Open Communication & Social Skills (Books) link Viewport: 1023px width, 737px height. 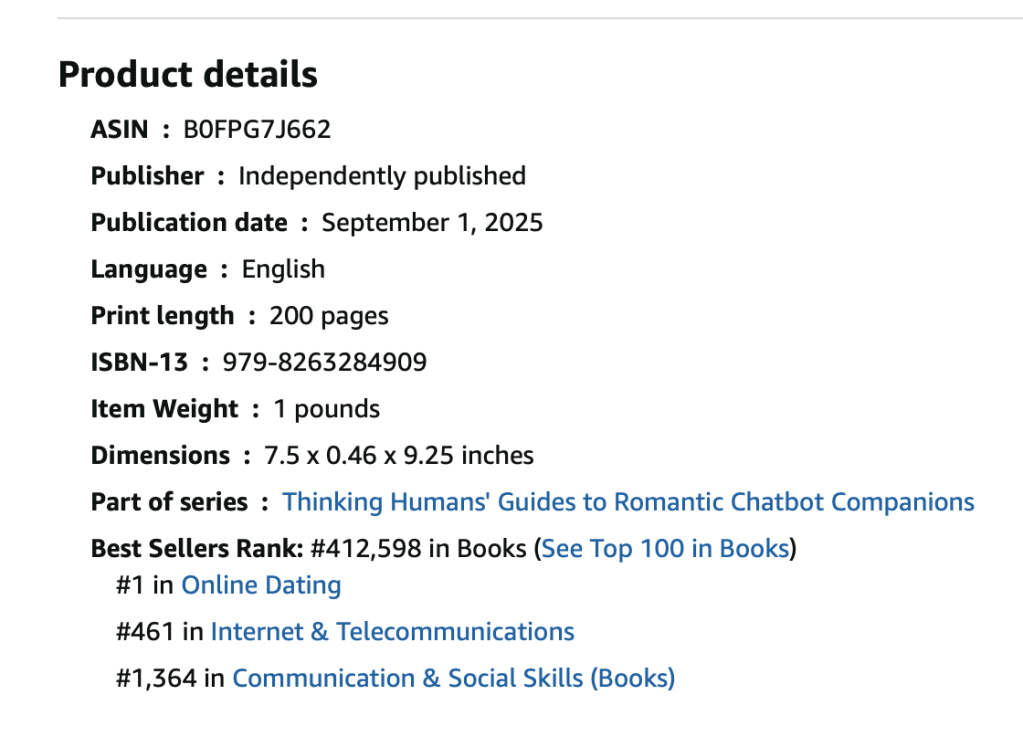coord(453,678)
